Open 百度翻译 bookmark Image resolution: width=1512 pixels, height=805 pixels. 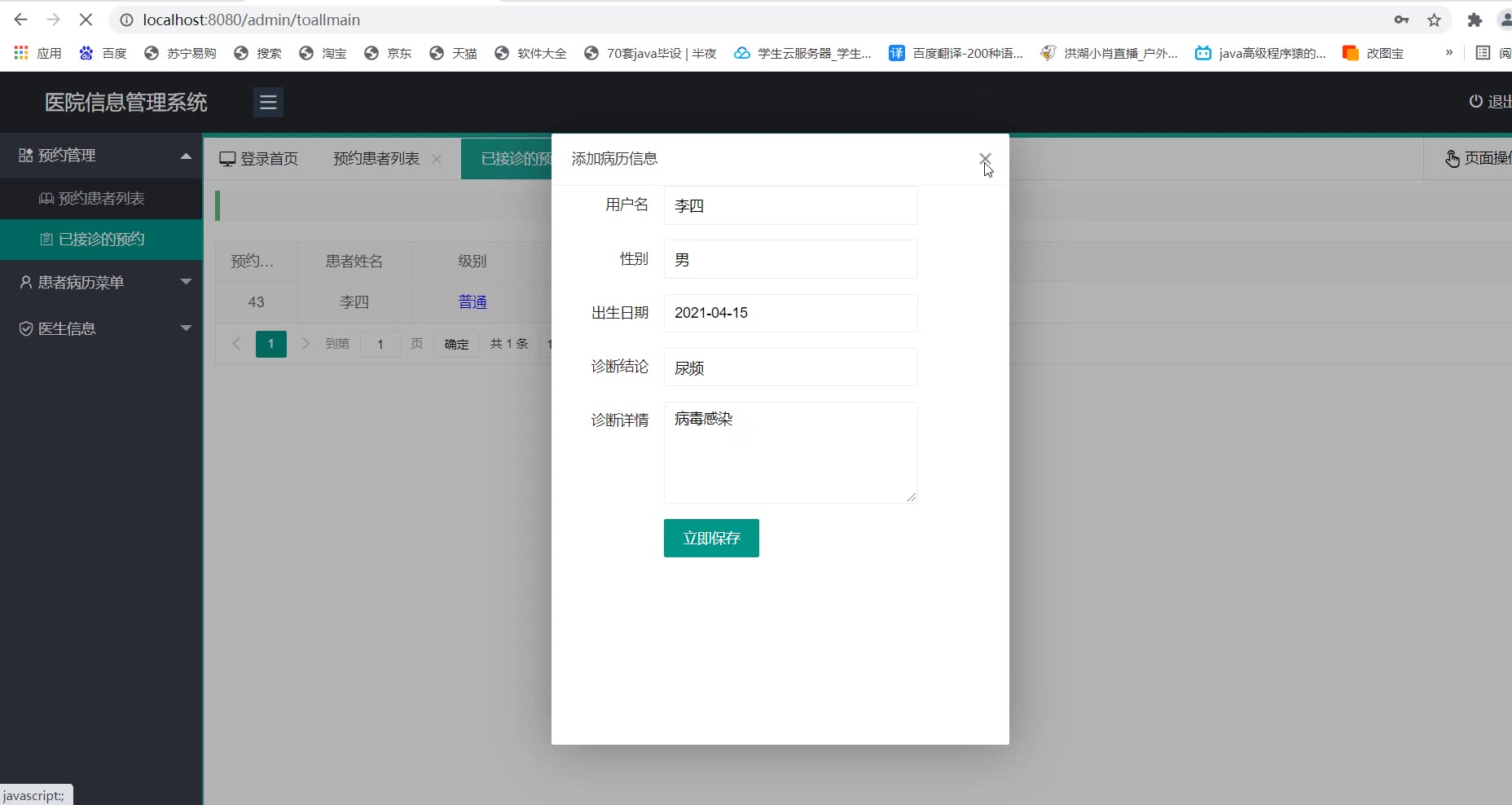956,53
